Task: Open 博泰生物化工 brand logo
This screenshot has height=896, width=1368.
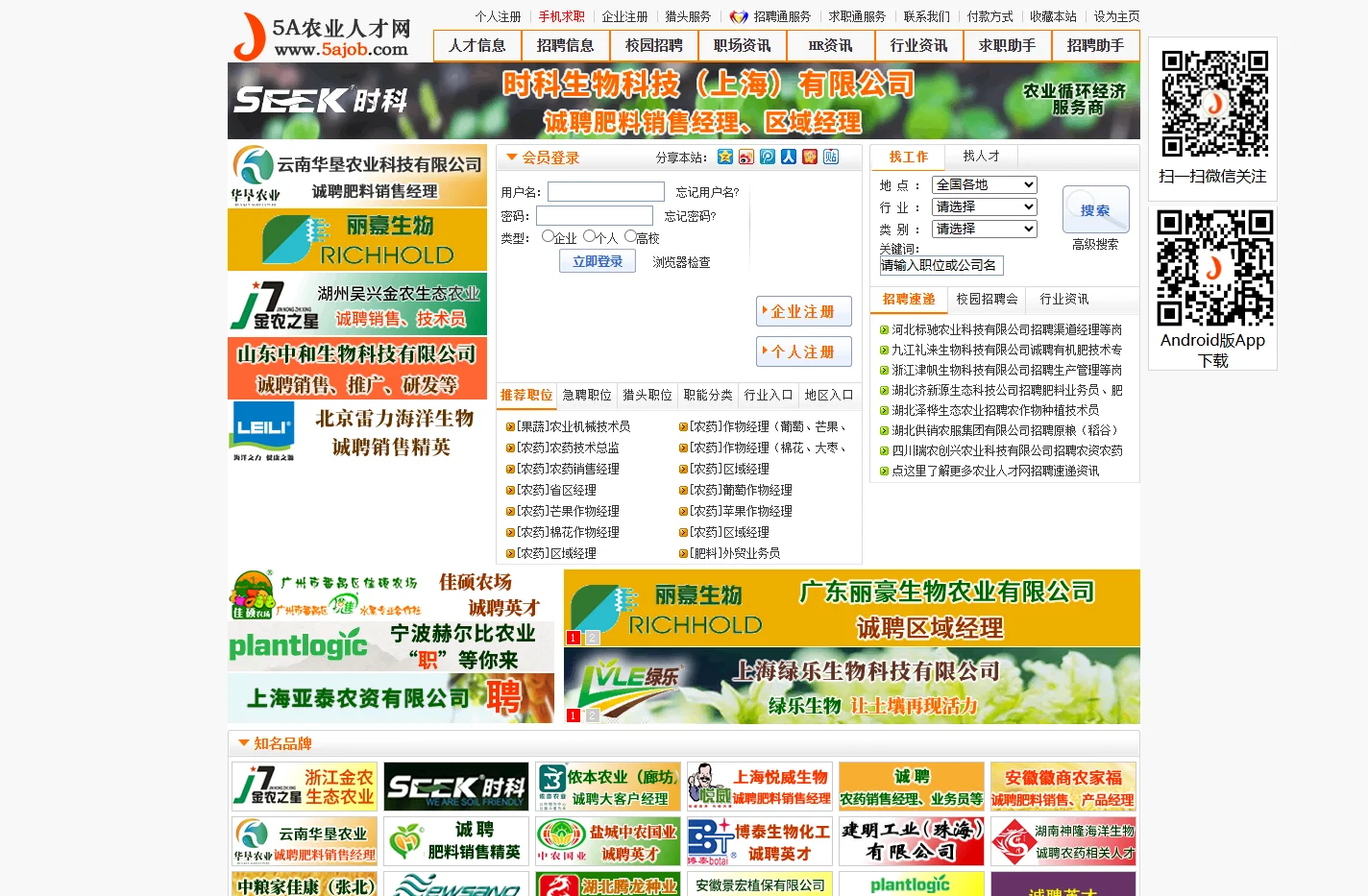Action: [759, 841]
